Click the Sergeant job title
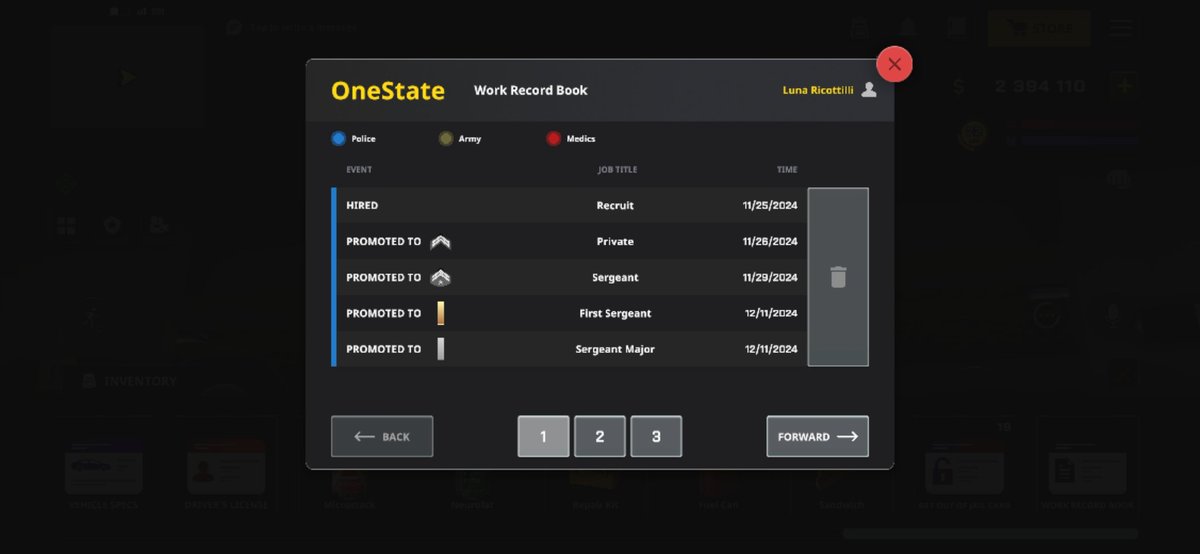Image resolution: width=1200 pixels, height=554 pixels. coord(615,277)
